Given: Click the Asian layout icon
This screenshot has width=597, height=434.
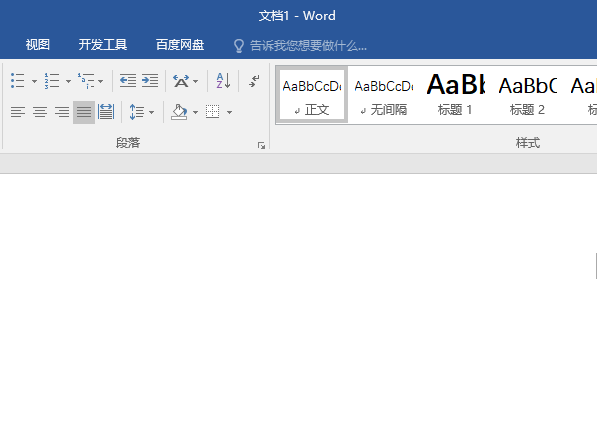Looking at the screenshot, I should coord(181,81).
